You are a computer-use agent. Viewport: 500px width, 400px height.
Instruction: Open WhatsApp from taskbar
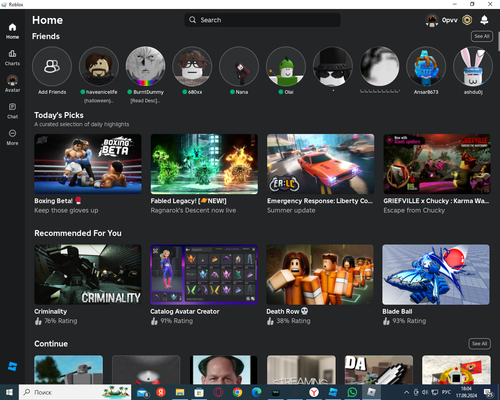(352, 392)
